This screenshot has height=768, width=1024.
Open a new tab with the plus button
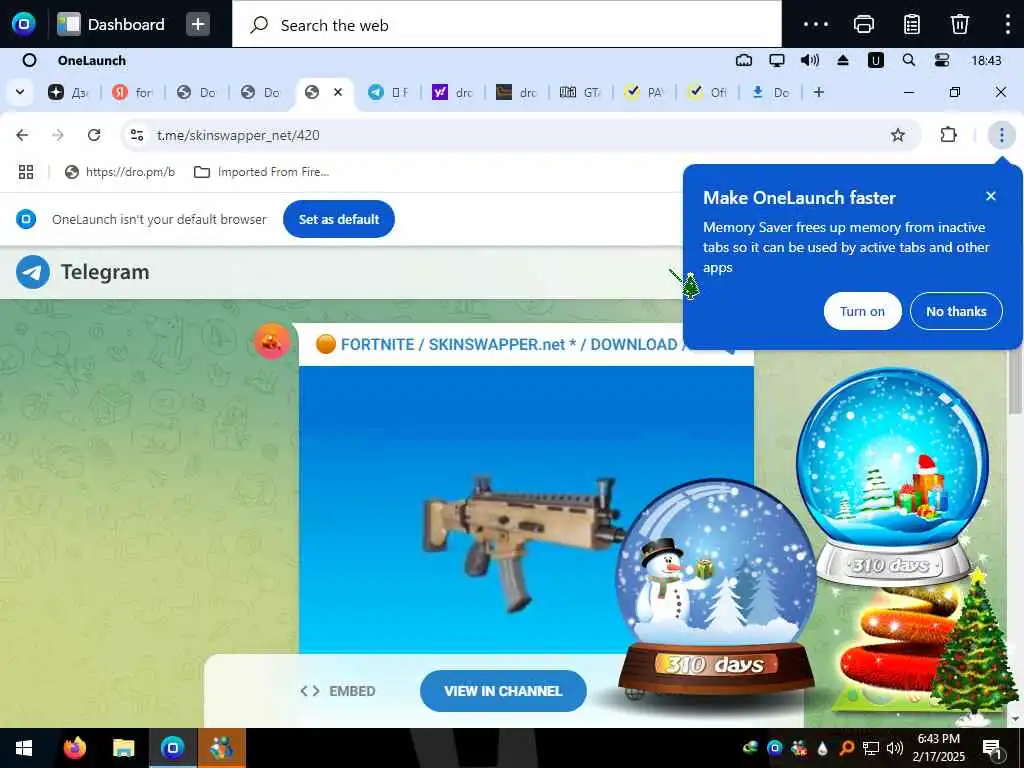(x=818, y=92)
